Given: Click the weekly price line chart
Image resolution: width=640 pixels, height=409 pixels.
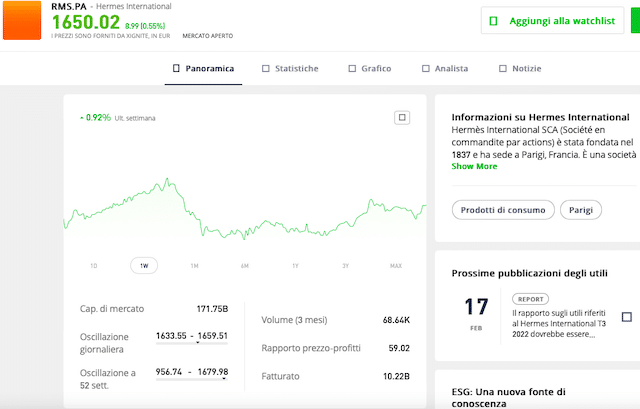Looking at the screenshot, I should [x=245, y=209].
